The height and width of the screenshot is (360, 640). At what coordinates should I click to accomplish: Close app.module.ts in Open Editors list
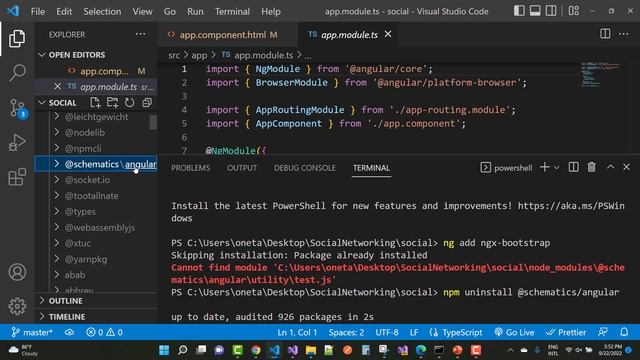(58, 87)
